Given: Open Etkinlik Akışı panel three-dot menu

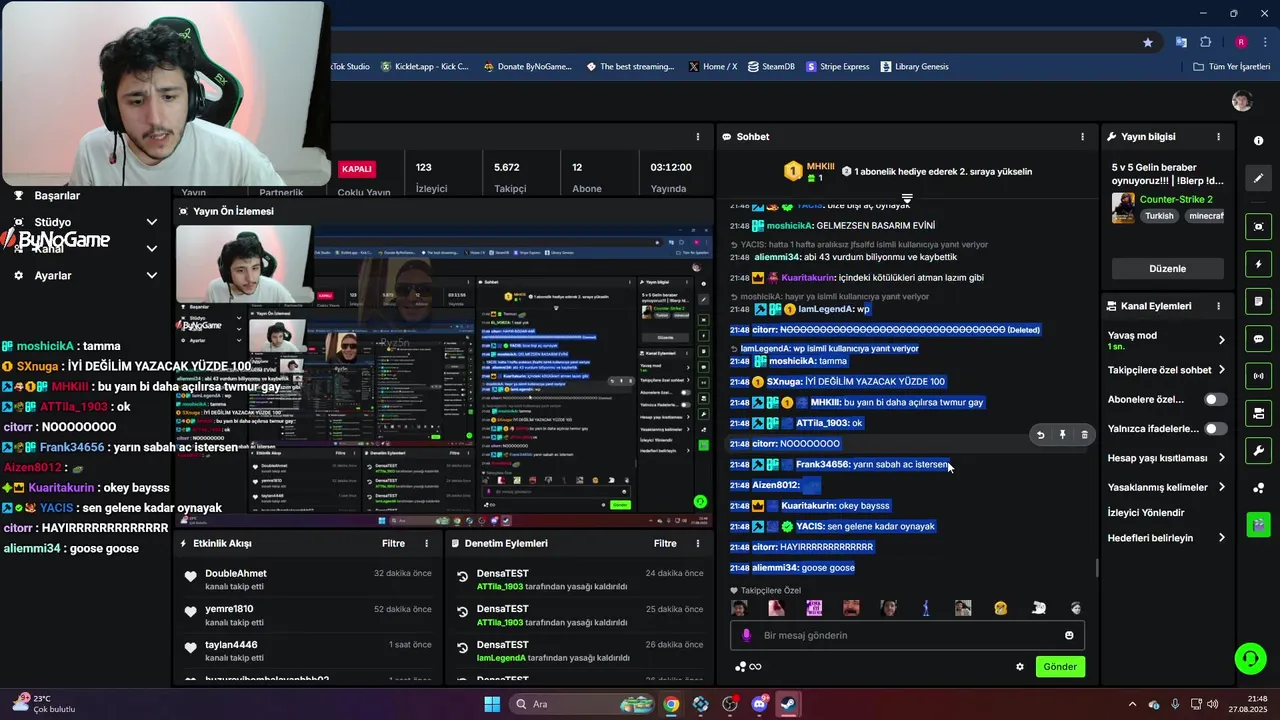Looking at the screenshot, I should (426, 544).
